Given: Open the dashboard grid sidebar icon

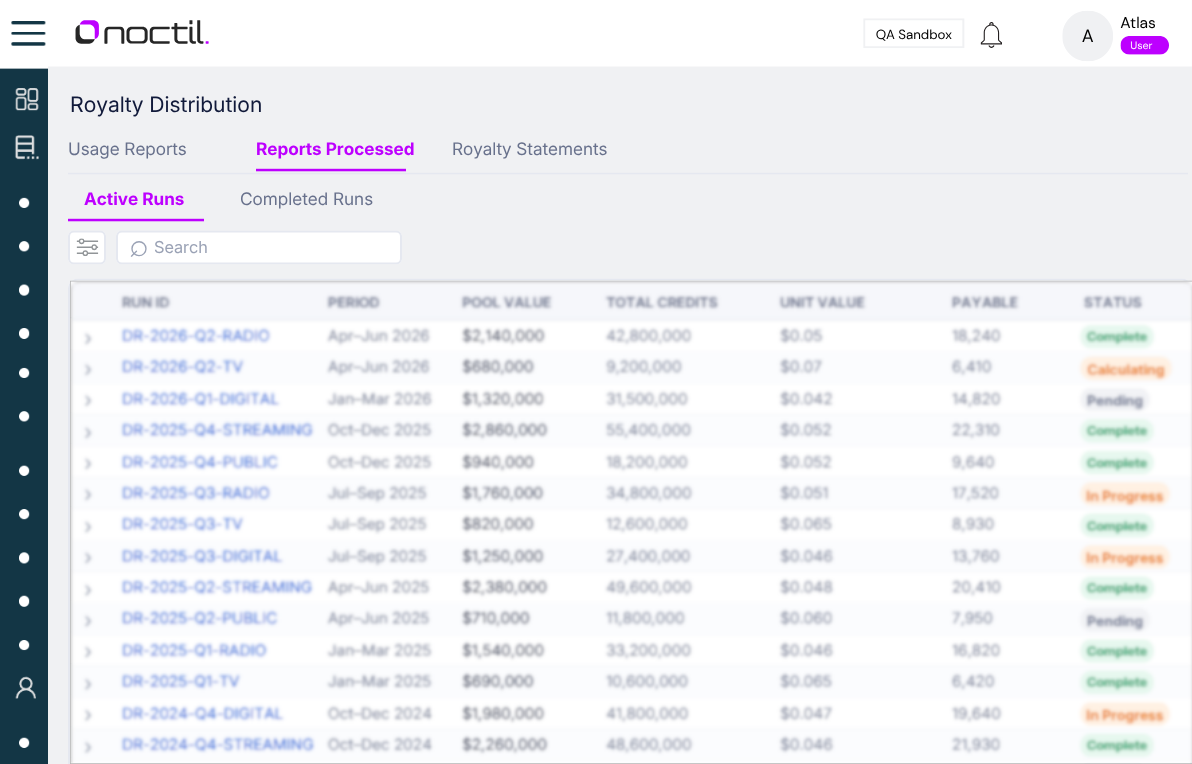Looking at the screenshot, I should coord(27,99).
